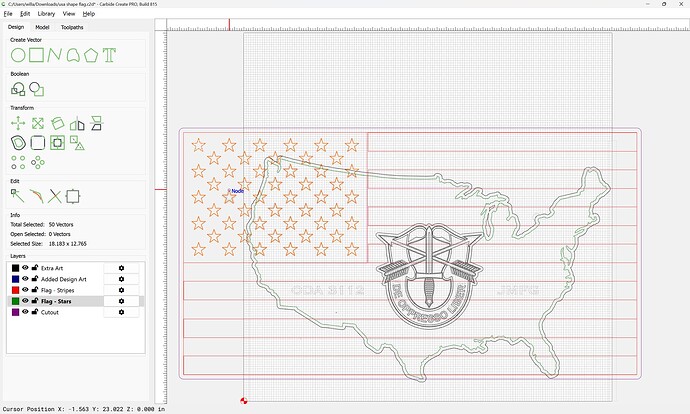Select the Extra Art layer row
690x414 pixels.
pyautogui.click(x=76, y=268)
